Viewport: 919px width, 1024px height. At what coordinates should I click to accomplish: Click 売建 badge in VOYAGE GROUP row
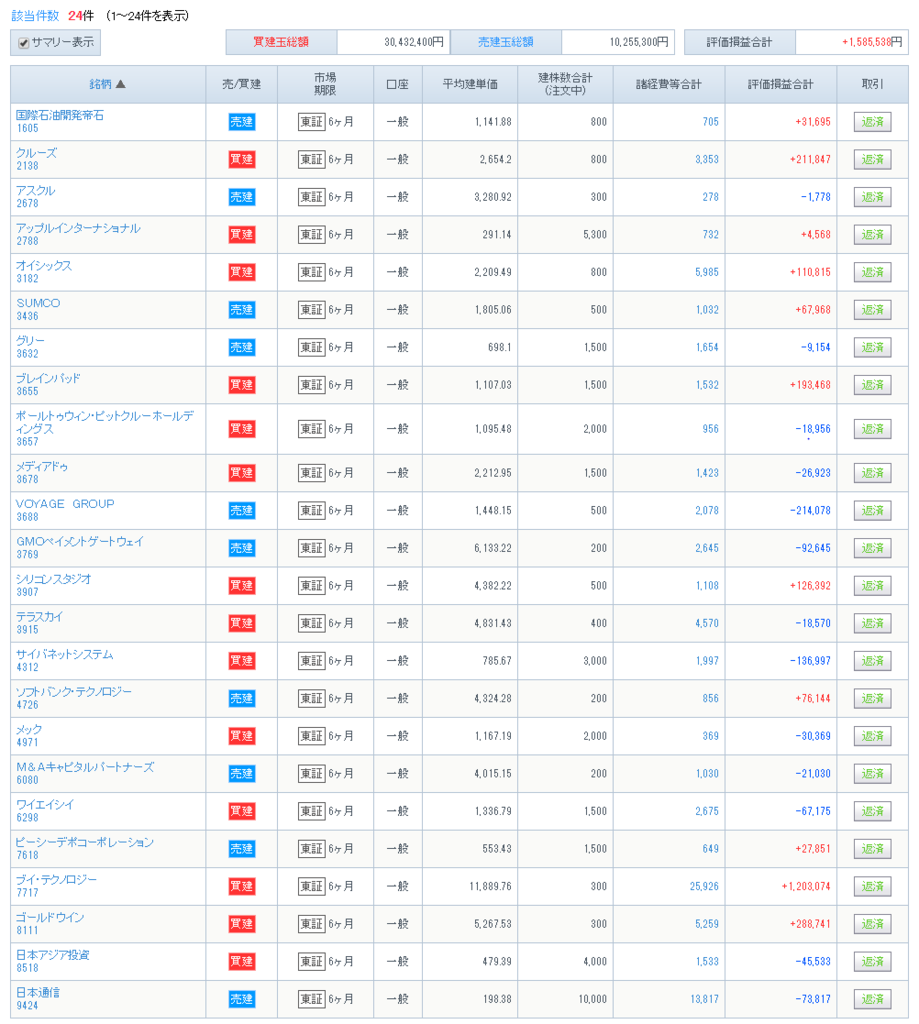point(242,511)
